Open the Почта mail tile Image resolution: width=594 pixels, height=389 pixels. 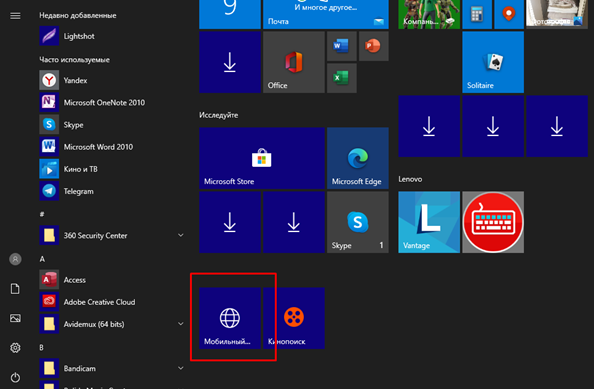326,14
